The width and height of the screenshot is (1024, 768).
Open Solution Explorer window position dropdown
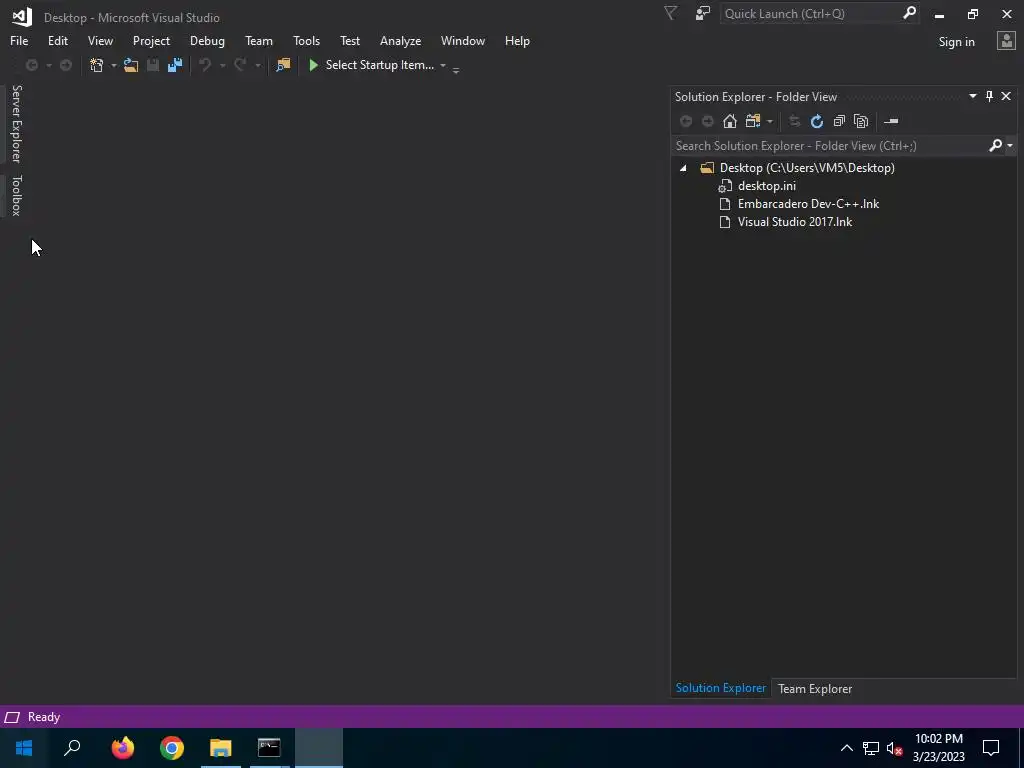pyautogui.click(x=972, y=96)
